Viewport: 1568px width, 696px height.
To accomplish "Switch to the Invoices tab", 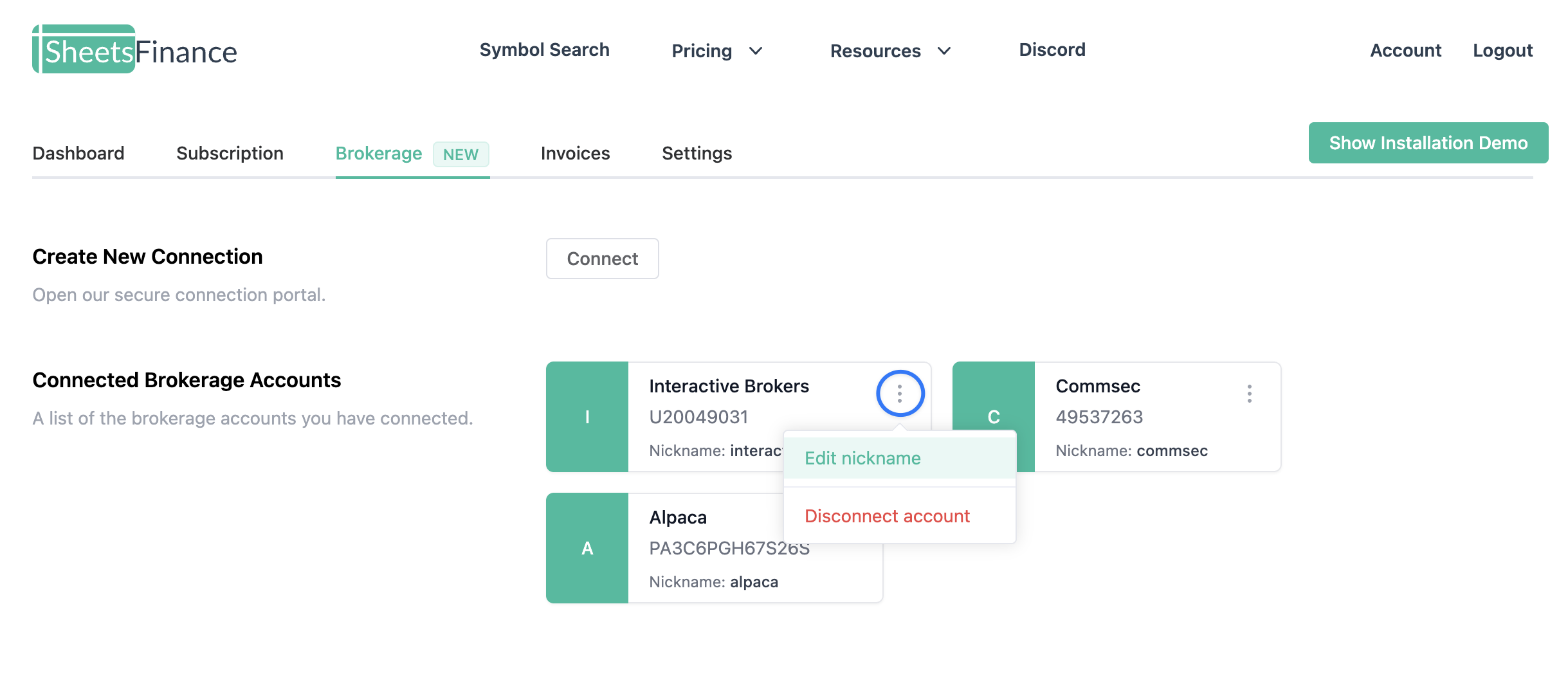I will pyautogui.click(x=575, y=153).
